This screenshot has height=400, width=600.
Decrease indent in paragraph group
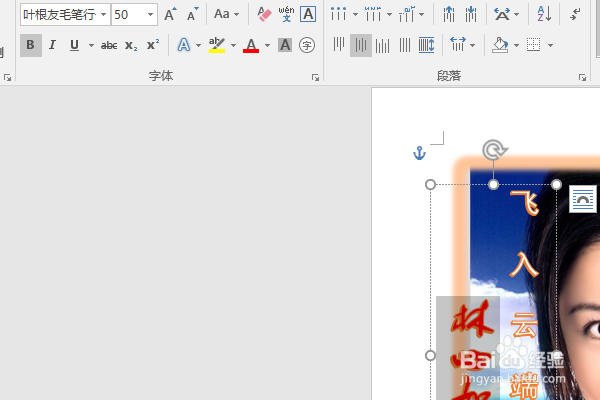coord(449,14)
